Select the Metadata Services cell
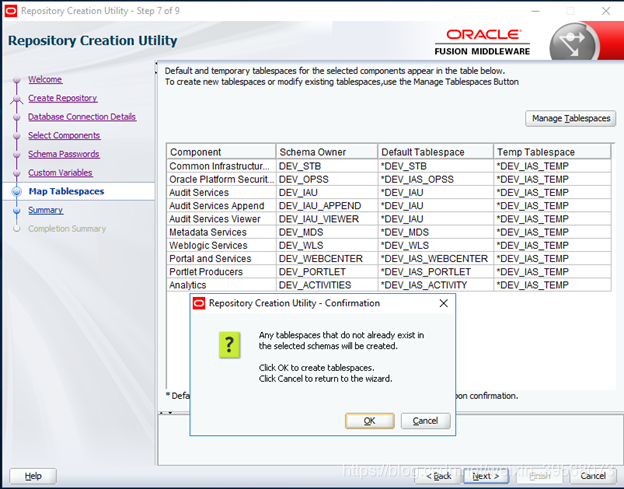The width and height of the screenshot is (624, 489). [221, 232]
